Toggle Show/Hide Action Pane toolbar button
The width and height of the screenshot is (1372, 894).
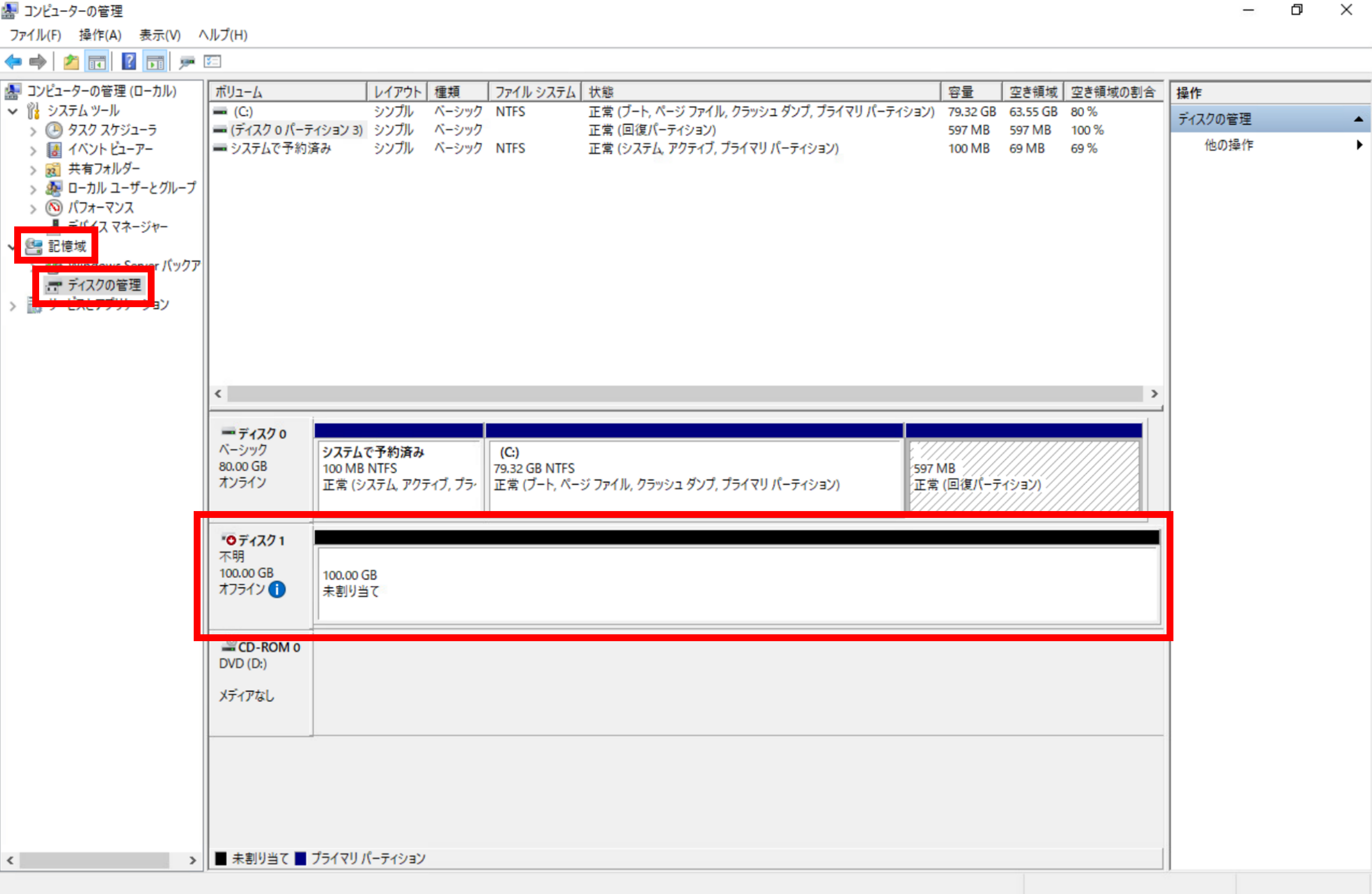point(155,62)
